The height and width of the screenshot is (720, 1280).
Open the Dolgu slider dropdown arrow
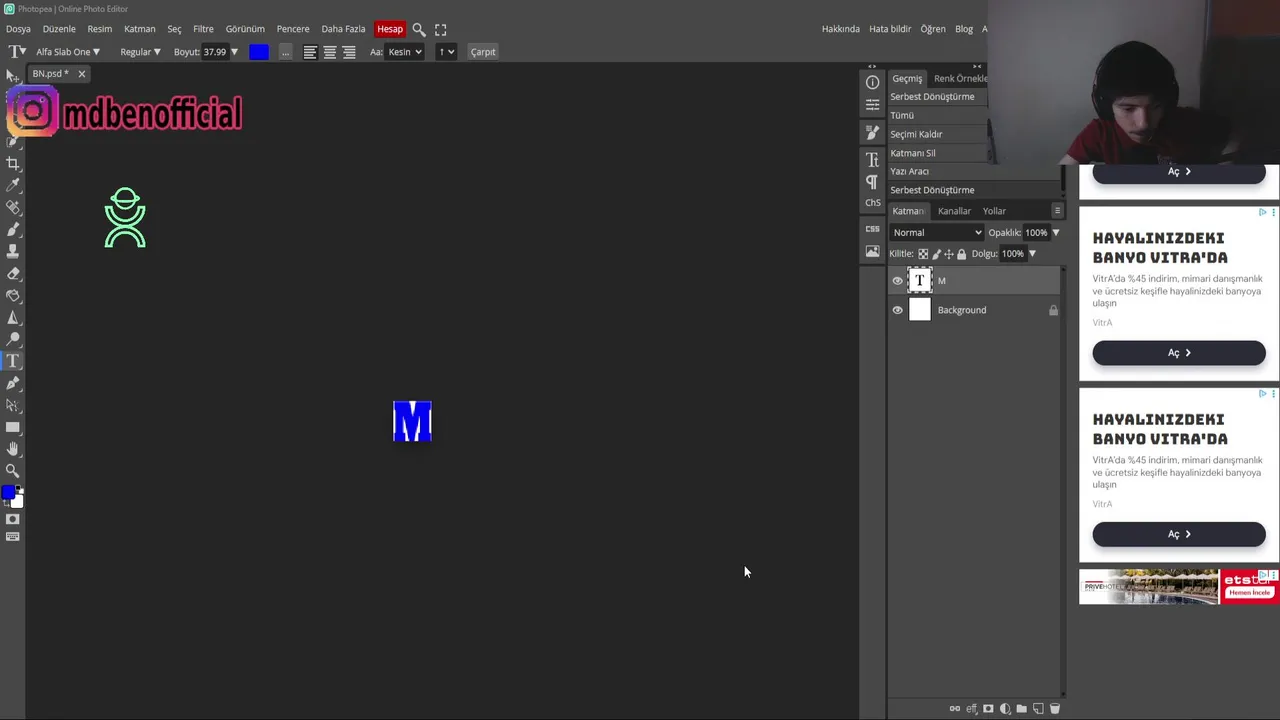(x=1033, y=254)
